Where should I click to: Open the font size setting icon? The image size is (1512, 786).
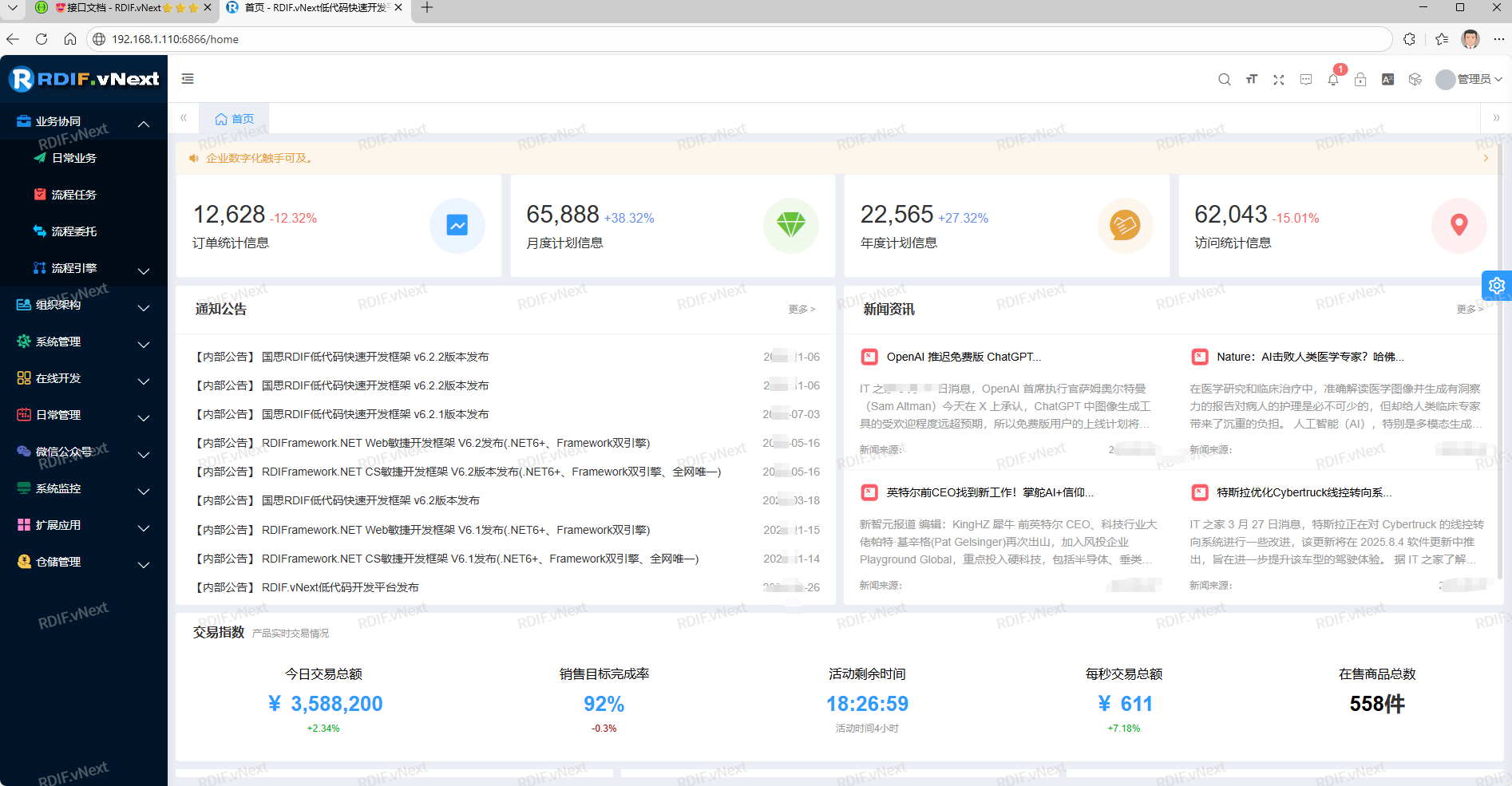[x=1251, y=79]
